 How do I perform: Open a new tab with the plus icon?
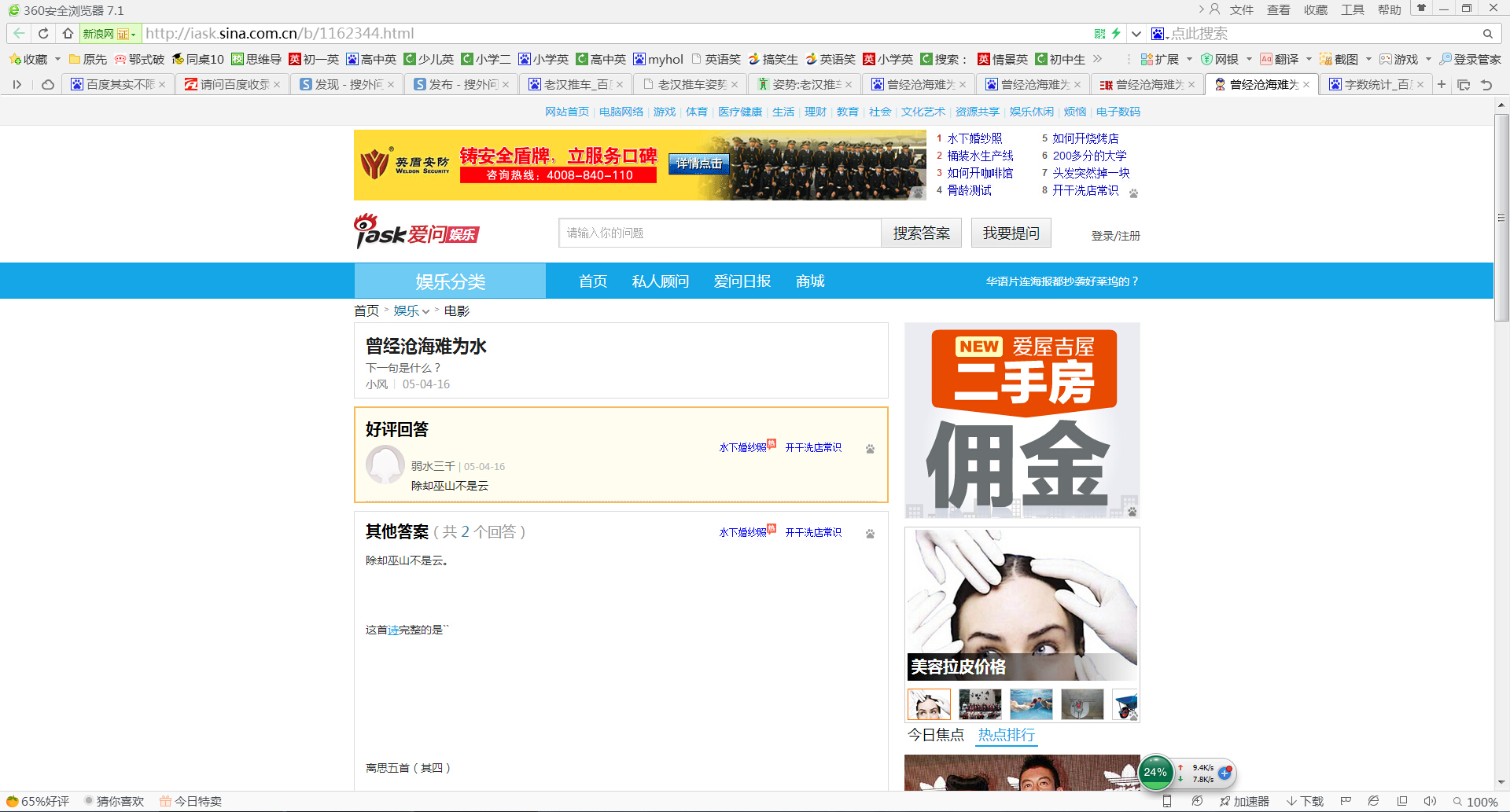(1442, 84)
